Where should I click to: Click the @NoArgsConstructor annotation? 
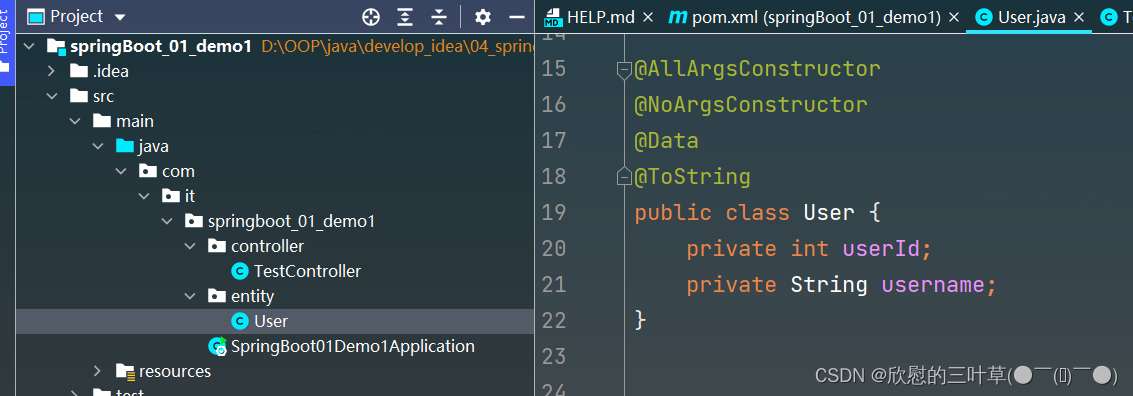click(x=751, y=106)
